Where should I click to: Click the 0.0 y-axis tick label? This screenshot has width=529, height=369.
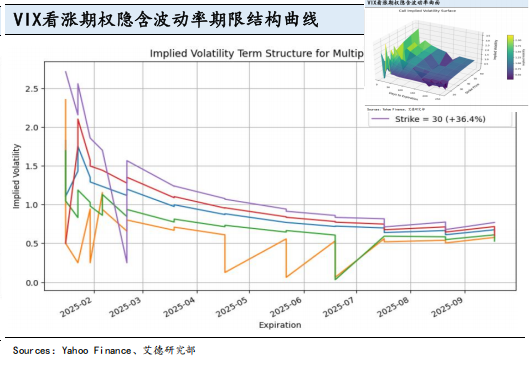pyautogui.click(x=32, y=283)
